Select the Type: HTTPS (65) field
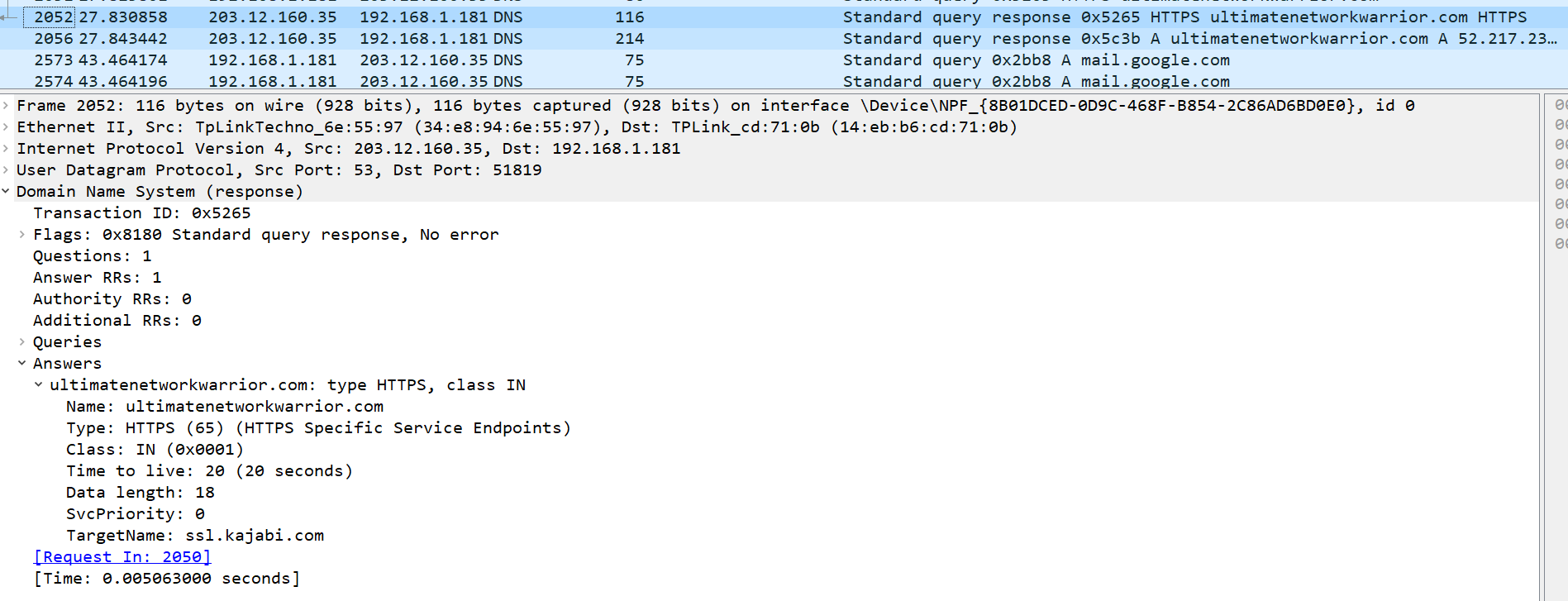Screen dimensions: 1568x601 [318, 428]
